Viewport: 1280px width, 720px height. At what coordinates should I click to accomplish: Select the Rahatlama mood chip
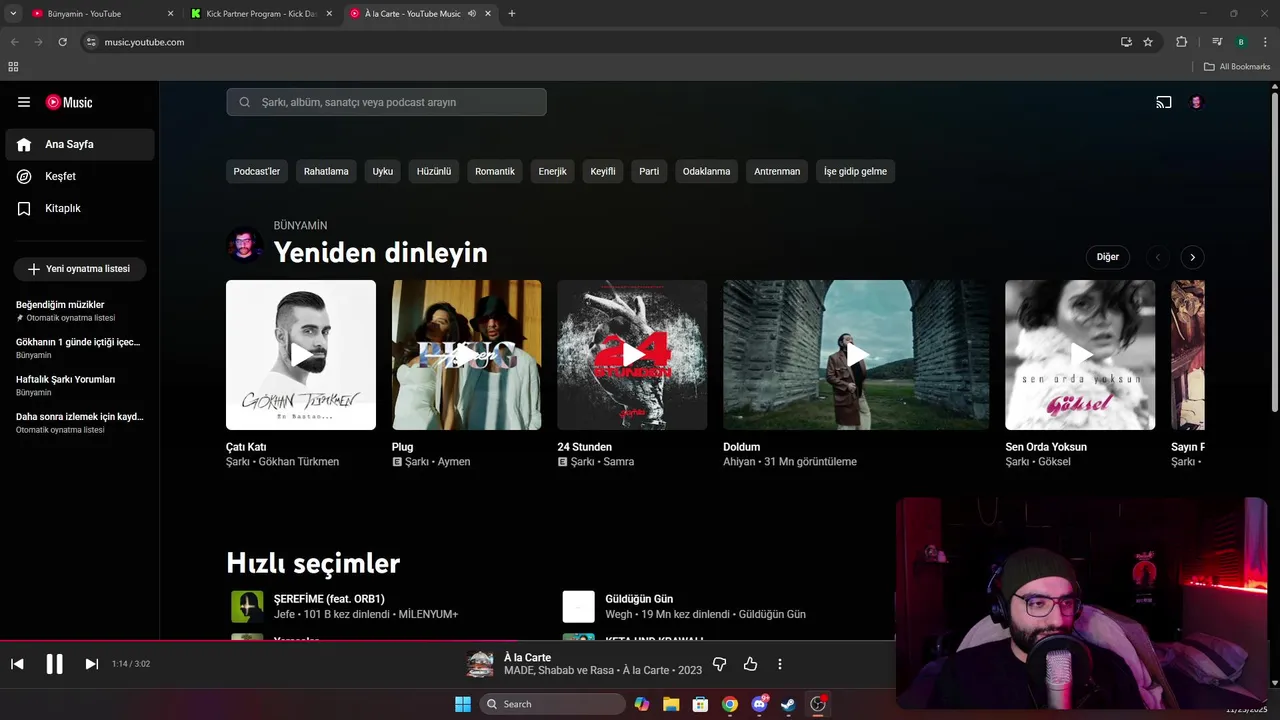click(x=326, y=171)
